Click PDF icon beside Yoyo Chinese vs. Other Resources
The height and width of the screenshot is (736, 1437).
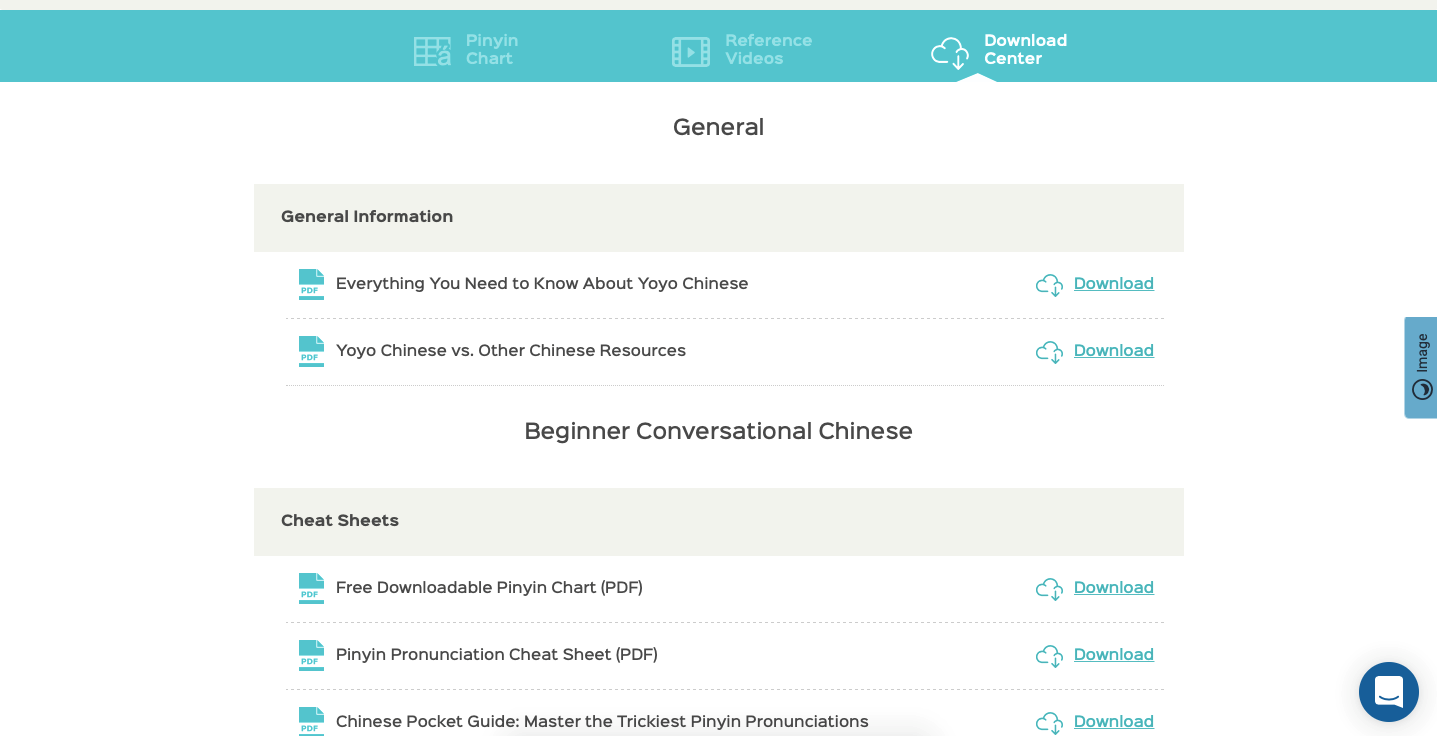[x=311, y=351]
